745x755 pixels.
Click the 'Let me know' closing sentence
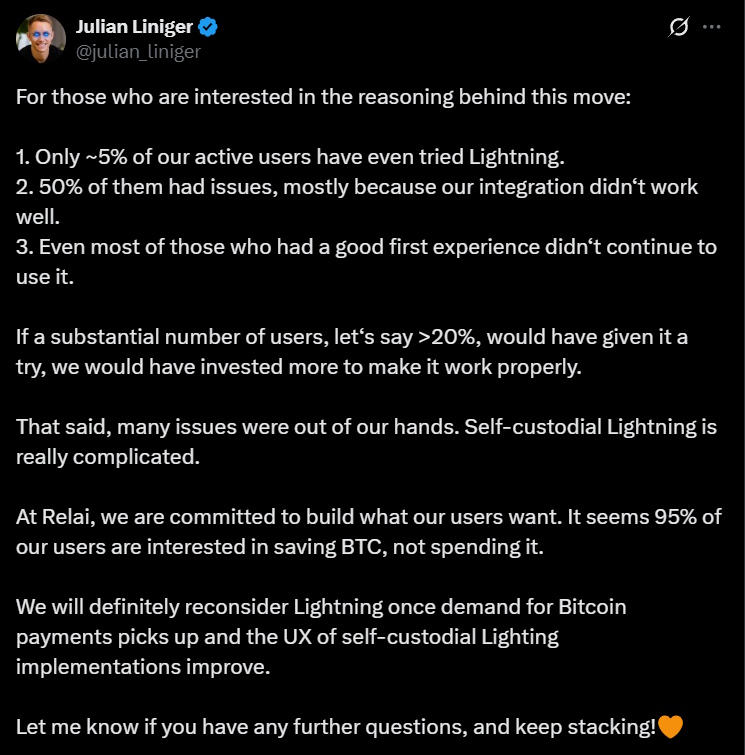pos(336,727)
